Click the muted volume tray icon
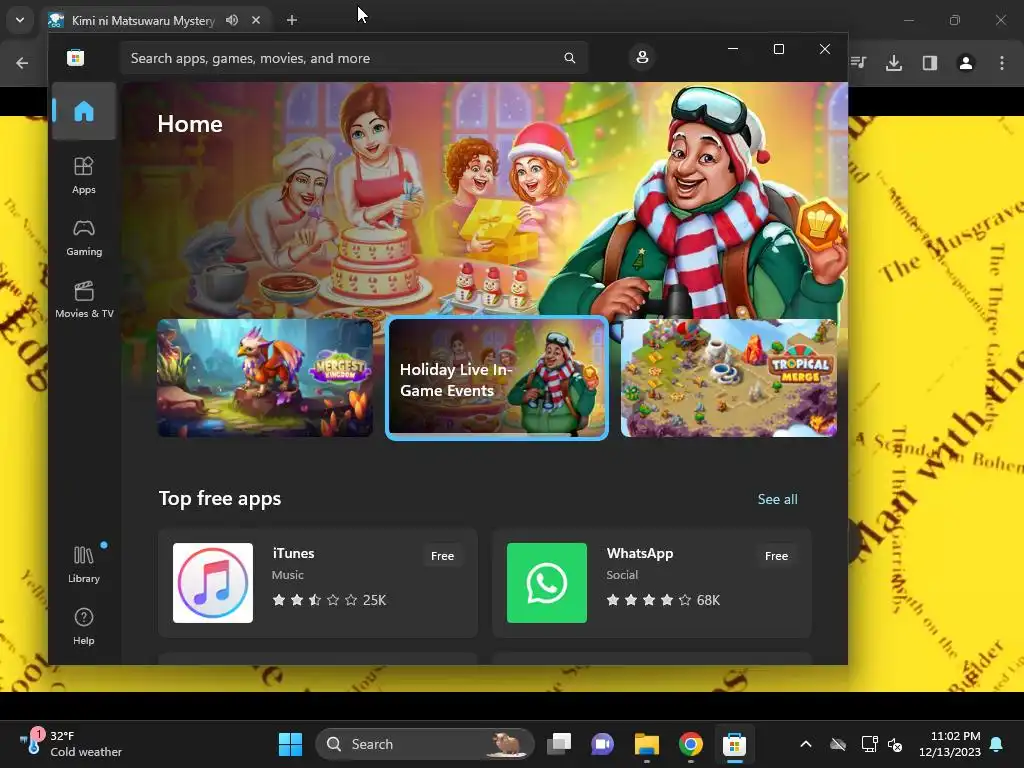 [895, 744]
